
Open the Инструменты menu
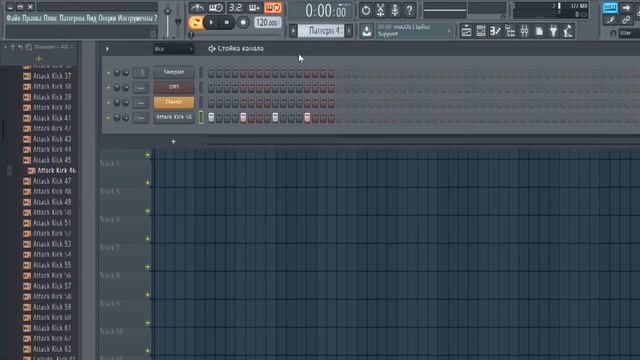point(135,18)
